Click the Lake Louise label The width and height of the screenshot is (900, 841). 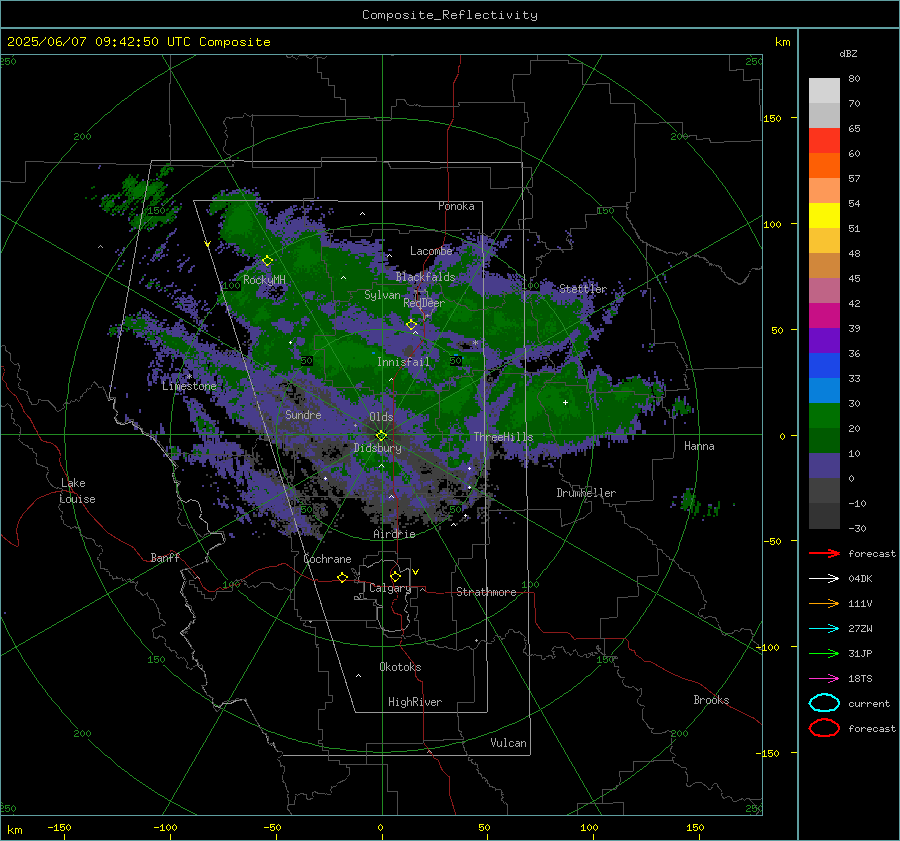click(x=77, y=491)
